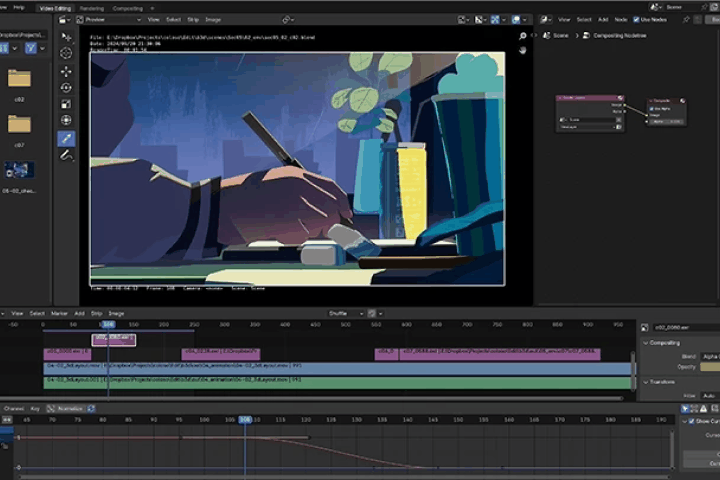
Task: Open the file browser display mode dropdown arrow
Action: click(x=15, y=48)
